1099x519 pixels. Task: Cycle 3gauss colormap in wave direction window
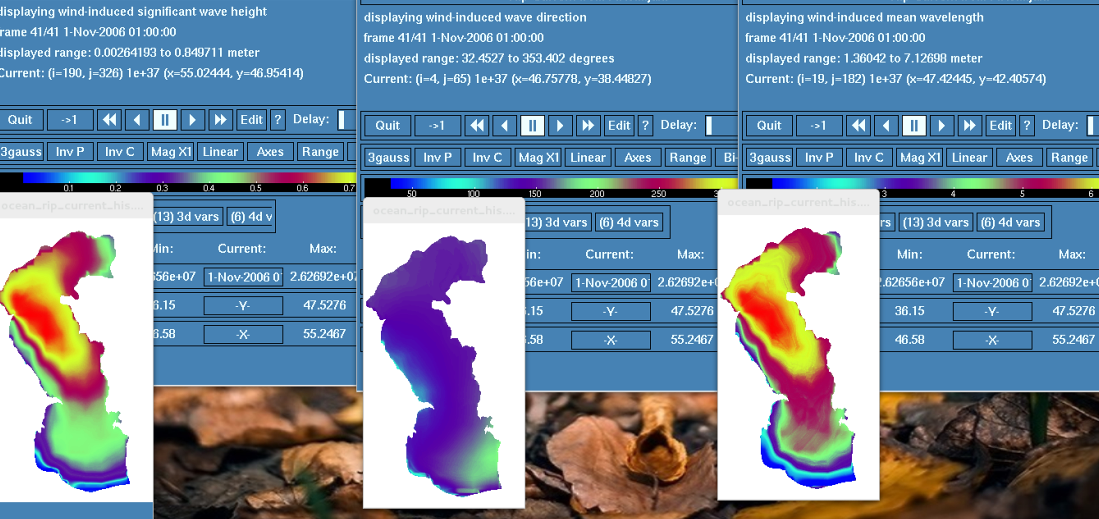388,157
